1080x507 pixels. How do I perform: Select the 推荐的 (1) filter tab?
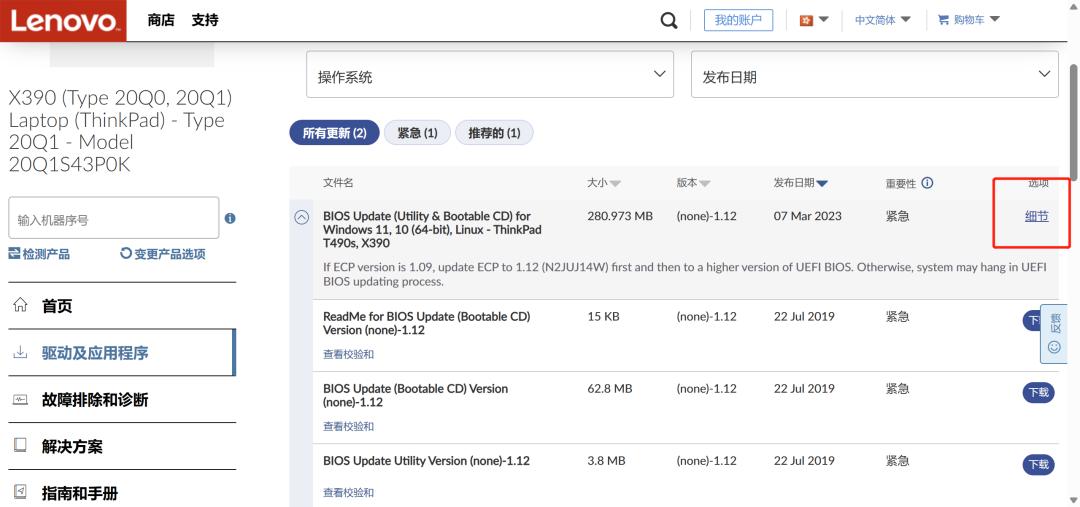pos(495,133)
